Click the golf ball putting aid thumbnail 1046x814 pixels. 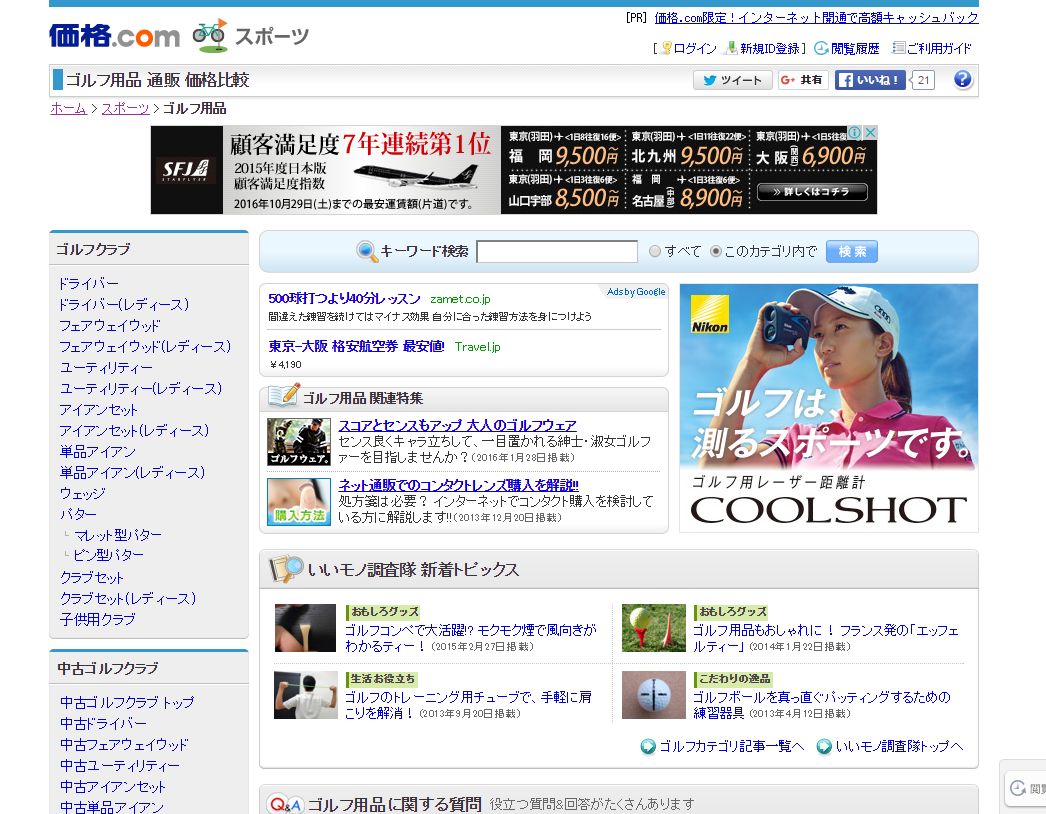click(654, 695)
